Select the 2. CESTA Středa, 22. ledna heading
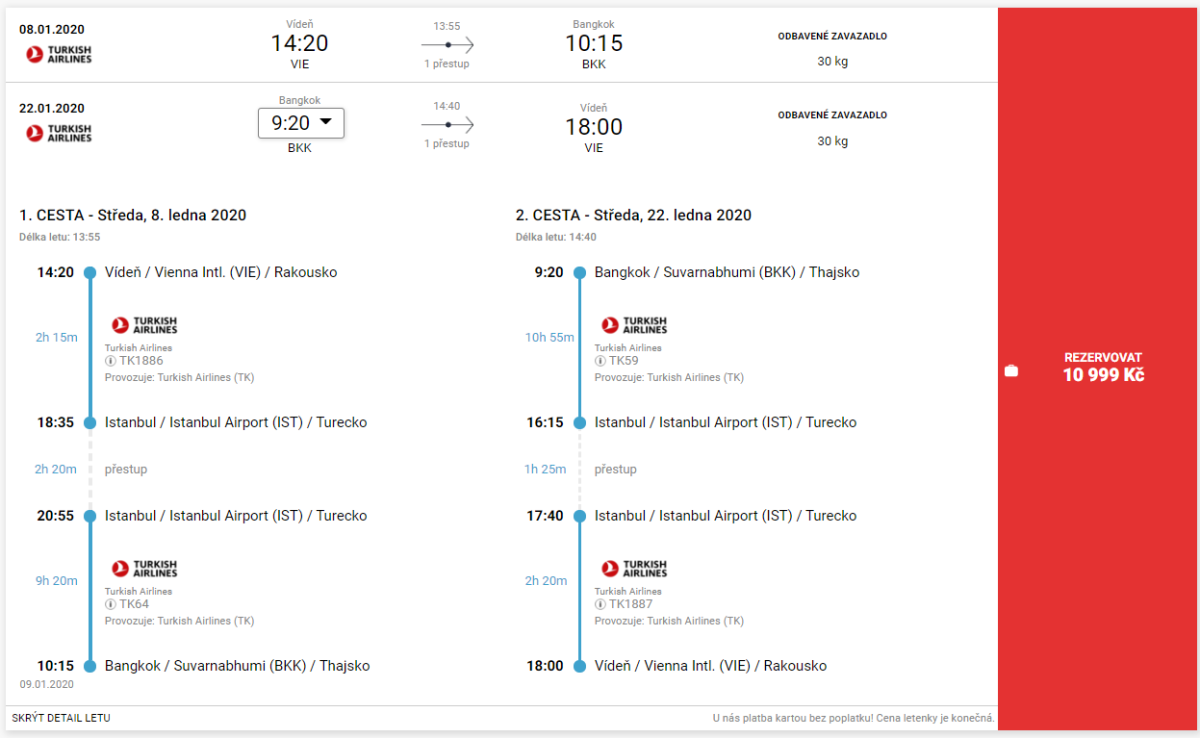1200x738 pixels. 633,215
